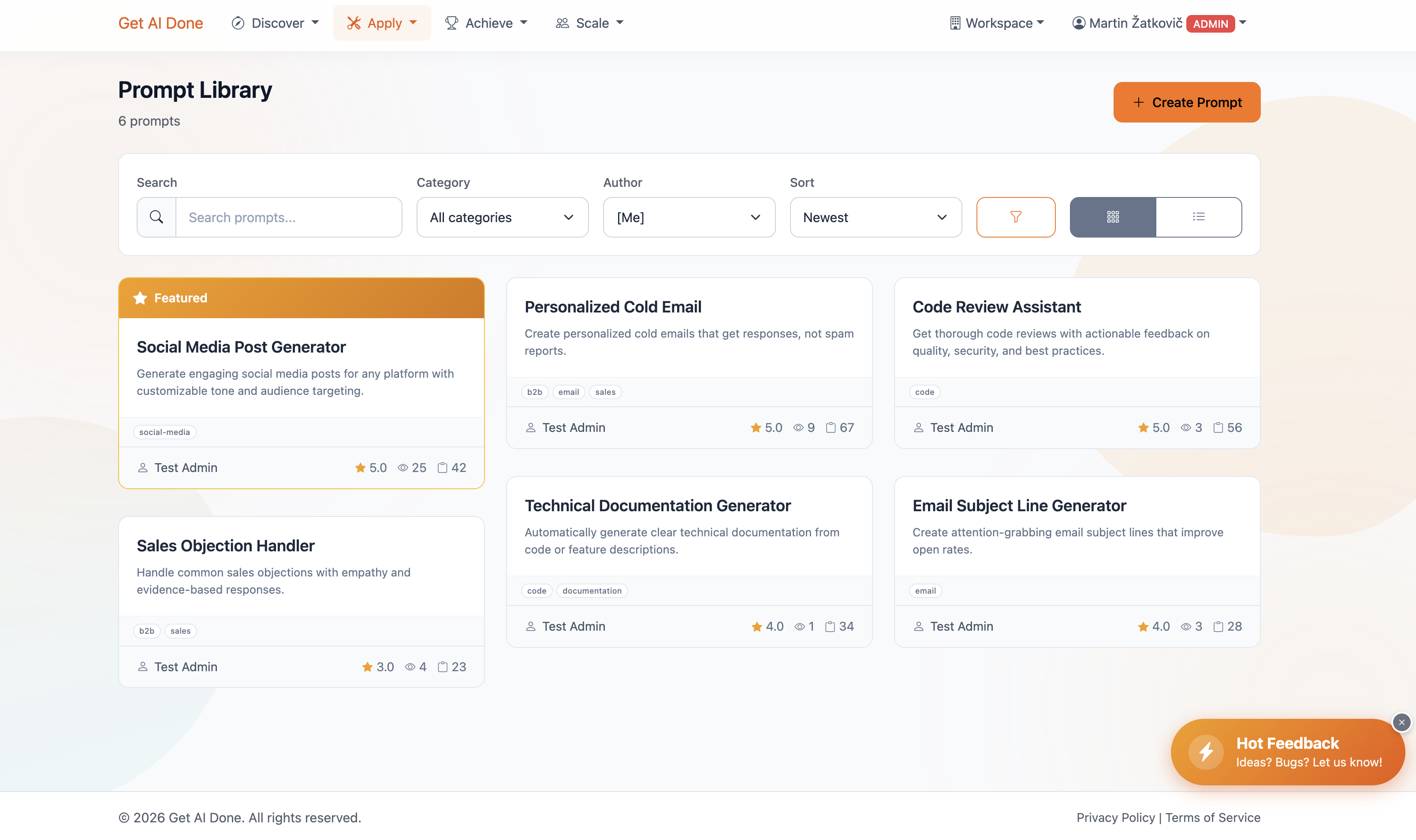Close the Hot Feedback popup

1401,722
